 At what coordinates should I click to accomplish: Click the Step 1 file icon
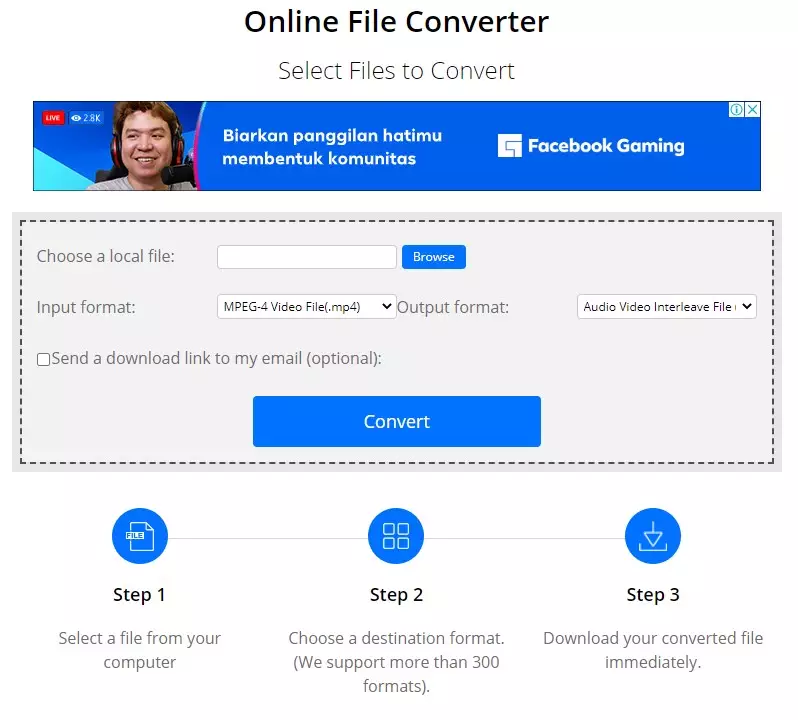click(139, 536)
